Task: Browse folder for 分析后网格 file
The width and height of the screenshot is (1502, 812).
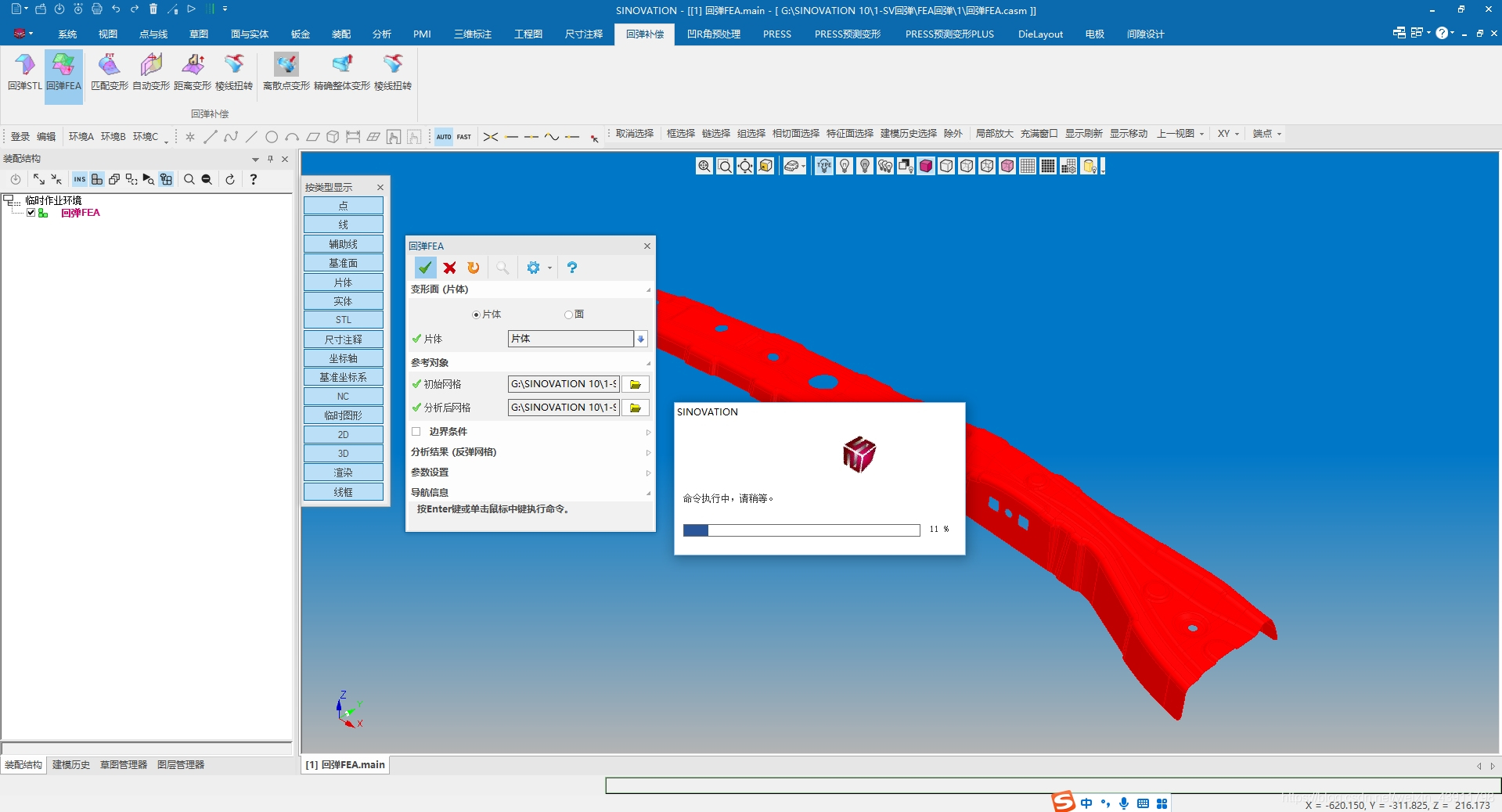Action: point(636,408)
